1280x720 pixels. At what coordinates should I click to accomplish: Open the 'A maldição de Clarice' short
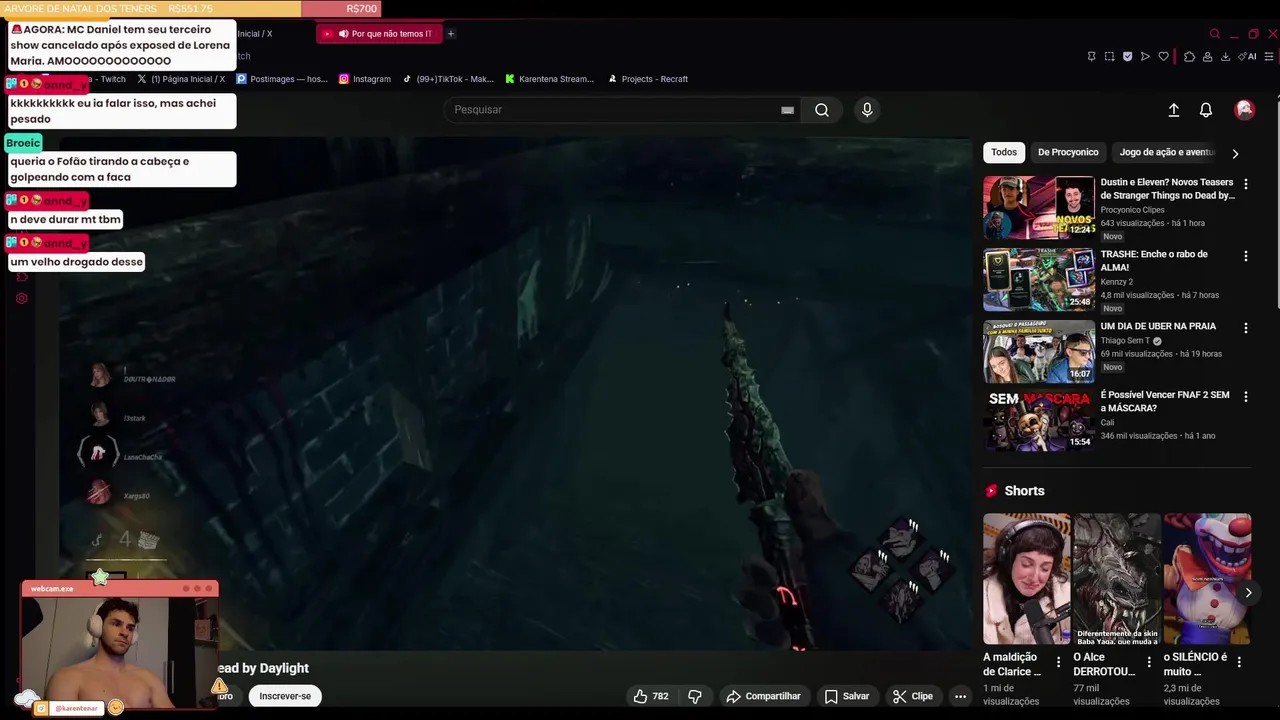pos(1026,579)
